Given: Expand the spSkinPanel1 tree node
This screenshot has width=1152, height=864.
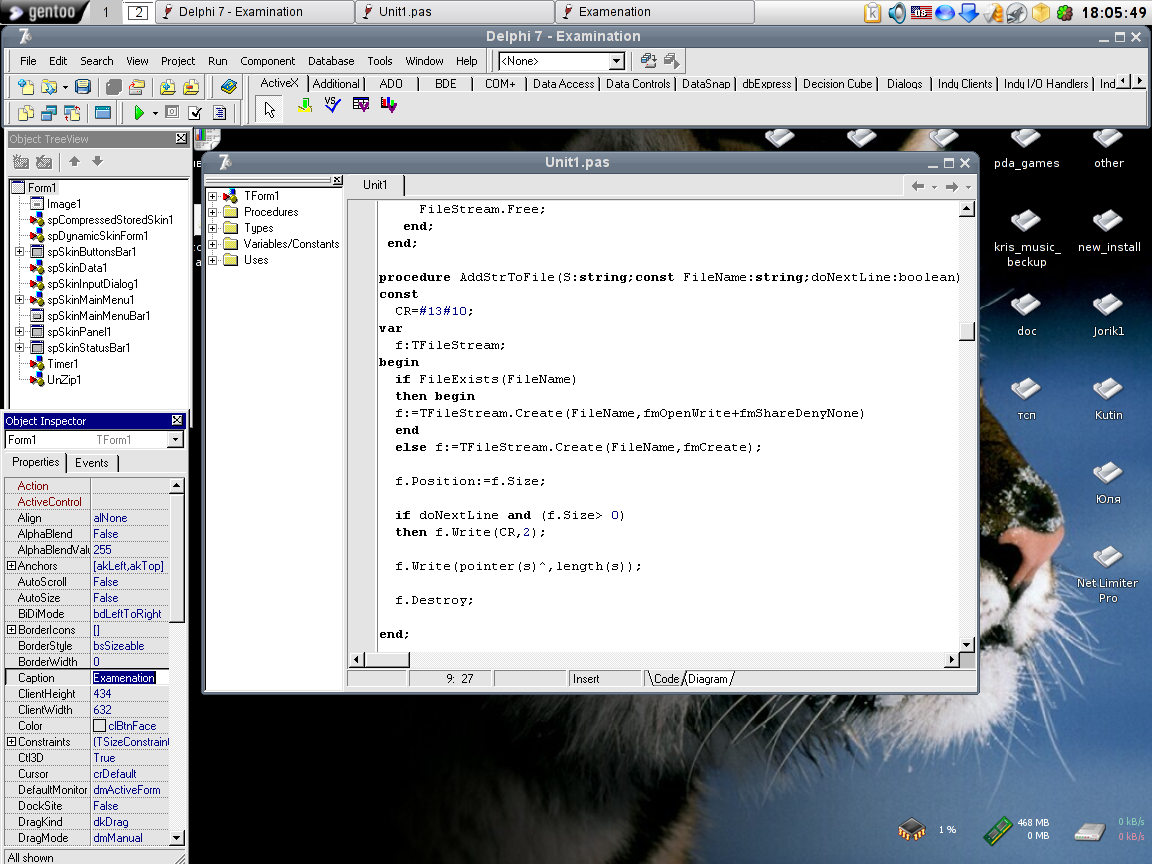Looking at the screenshot, I should [x=20, y=332].
